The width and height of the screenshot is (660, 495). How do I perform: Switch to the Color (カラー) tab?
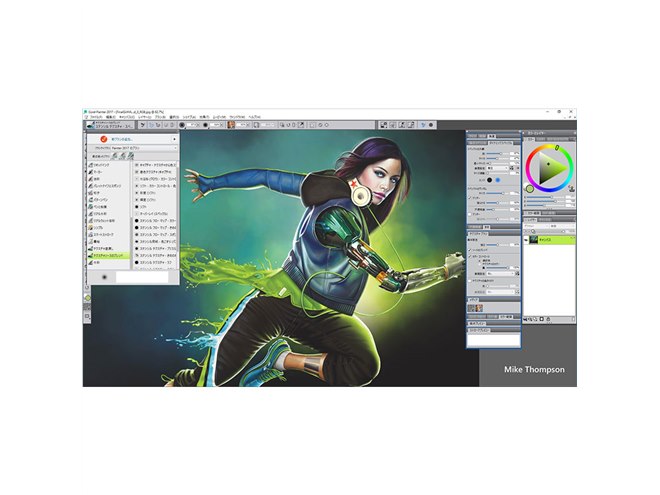[x=531, y=139]
